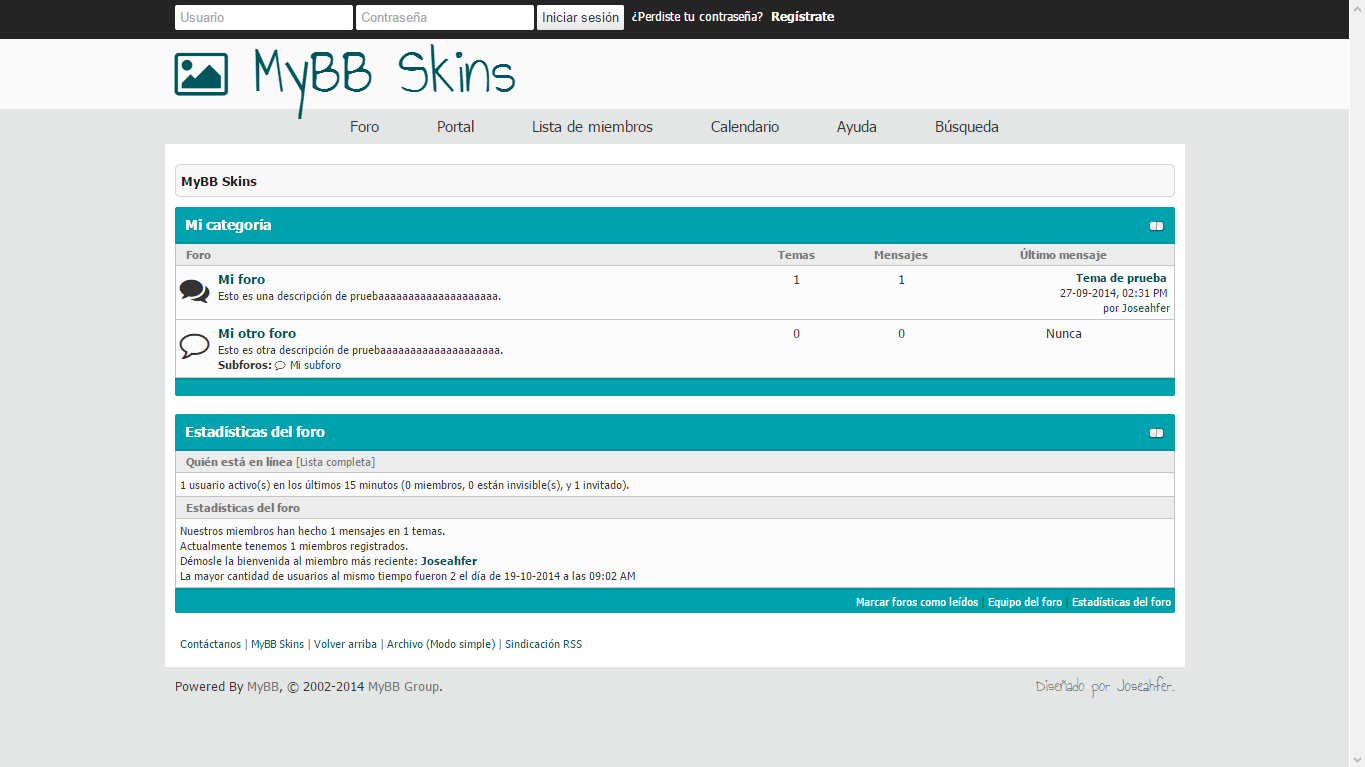
Task: Click the Regístrate link
Action: click(802, 17)
